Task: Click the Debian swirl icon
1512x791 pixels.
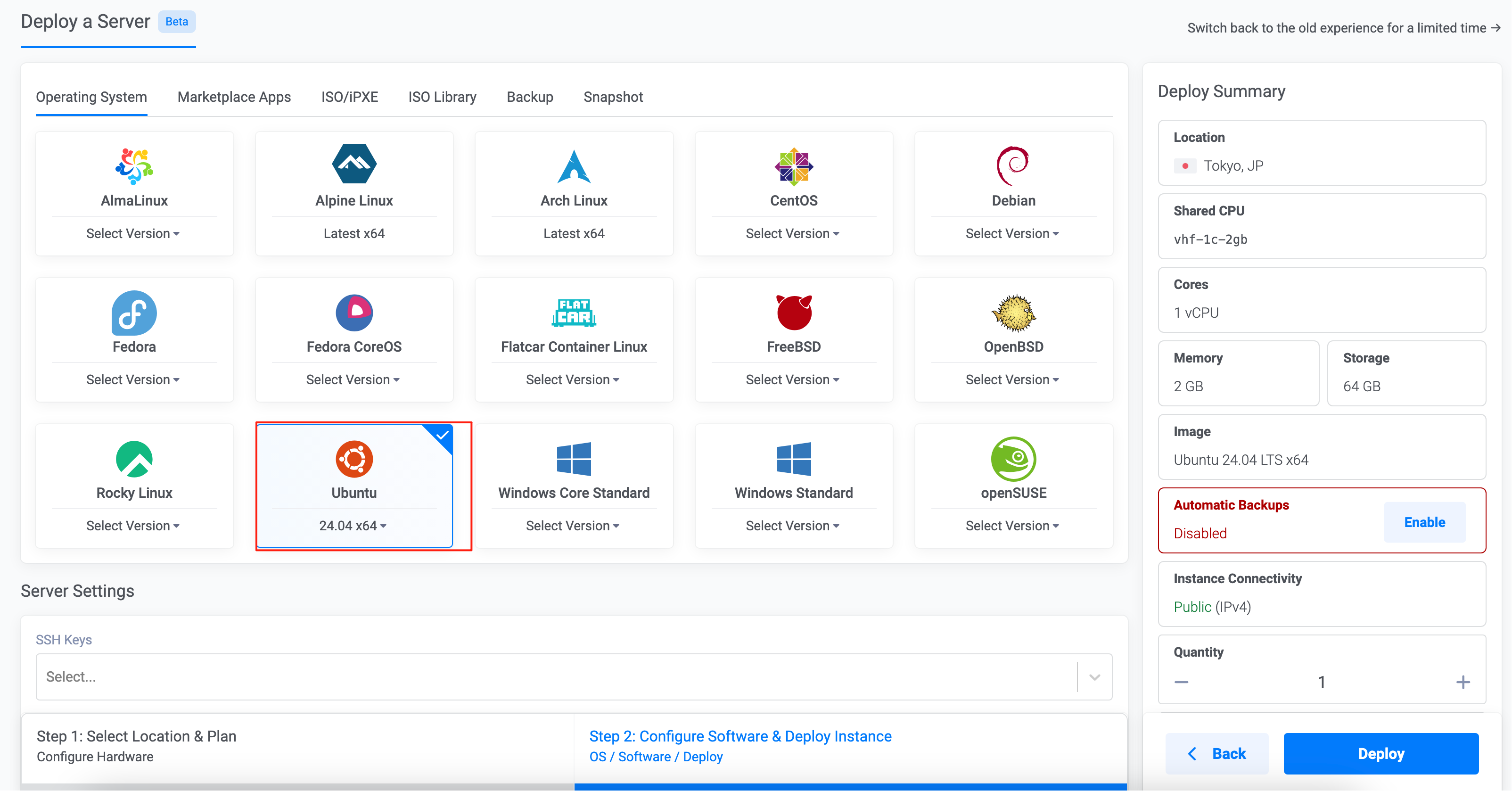Action: (1013, 165)
